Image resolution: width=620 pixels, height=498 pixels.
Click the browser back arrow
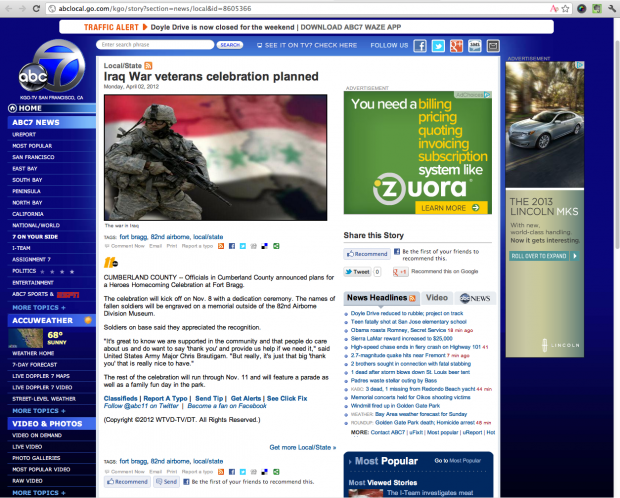click(9, 8)
